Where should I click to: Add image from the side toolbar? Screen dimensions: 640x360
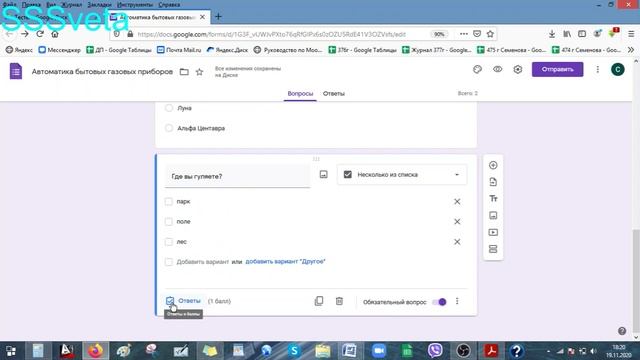493,216
